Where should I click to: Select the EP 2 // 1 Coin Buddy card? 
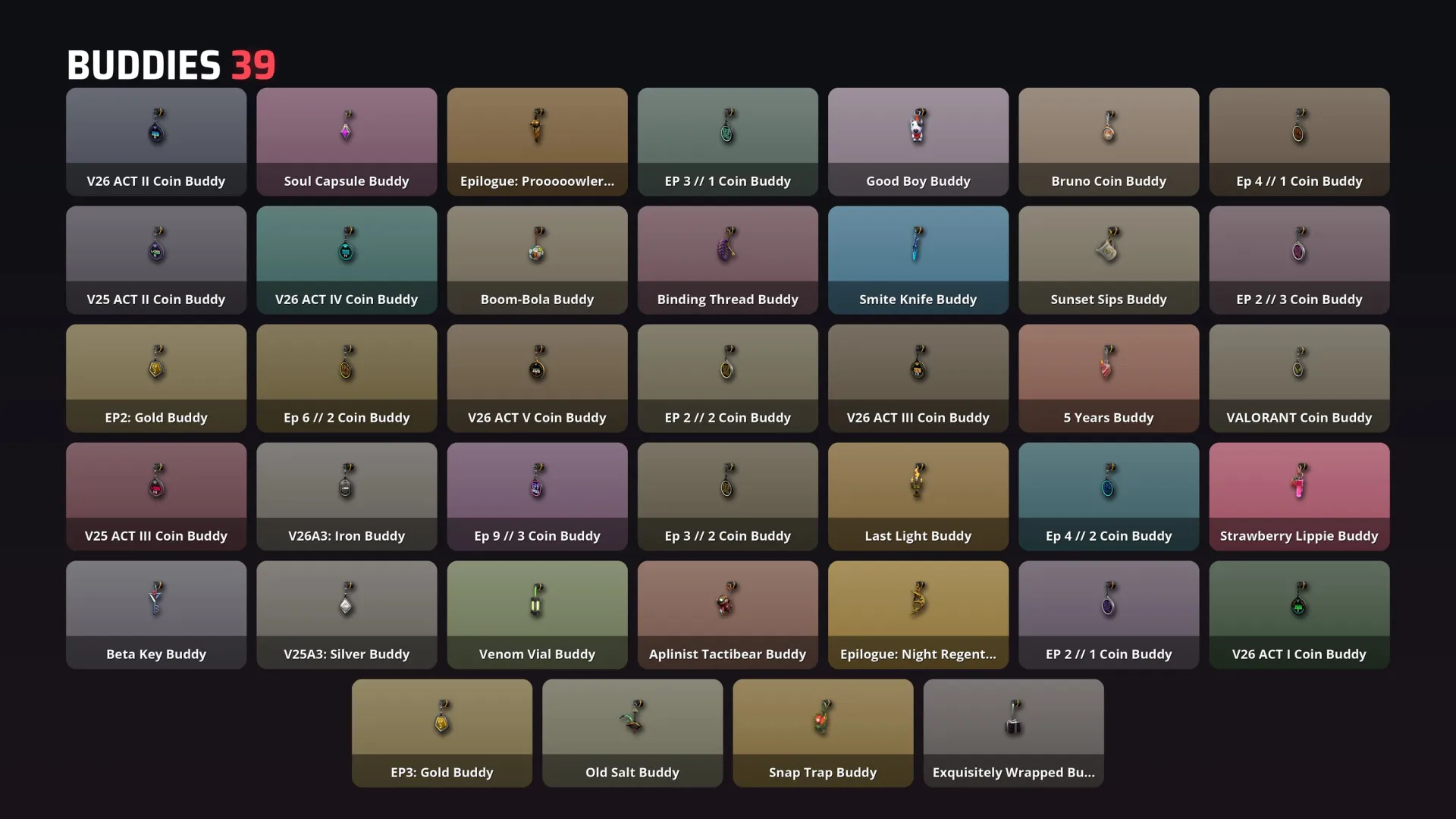1109,615
